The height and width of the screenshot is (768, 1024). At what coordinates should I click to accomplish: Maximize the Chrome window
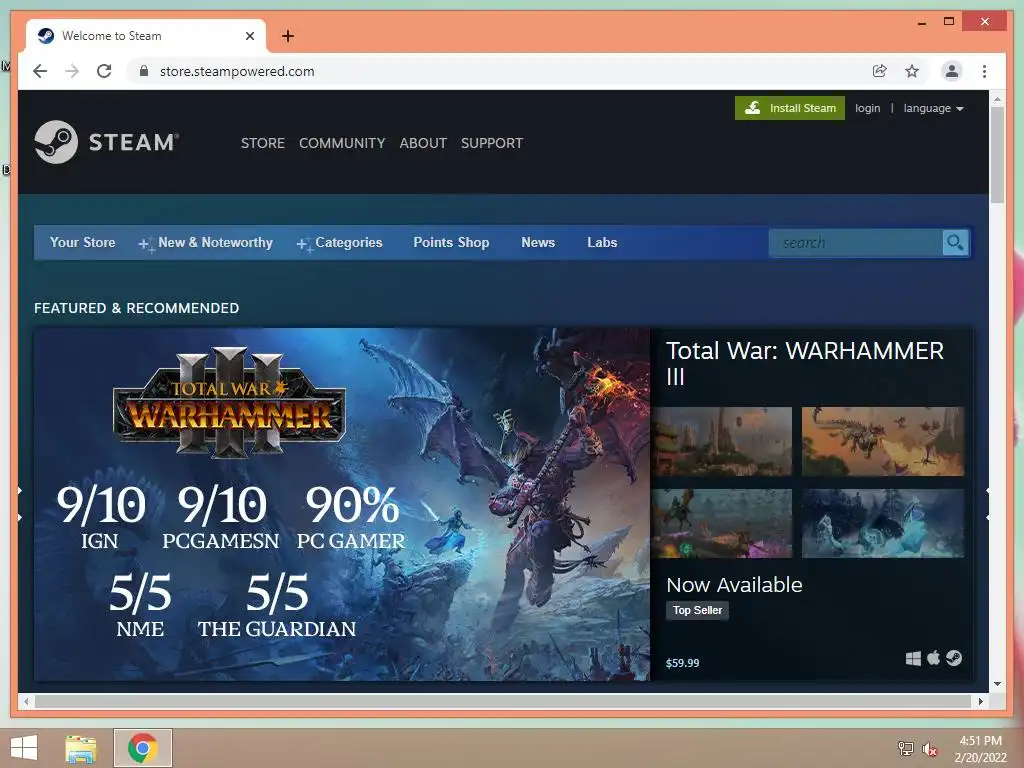tap(949, 22)
